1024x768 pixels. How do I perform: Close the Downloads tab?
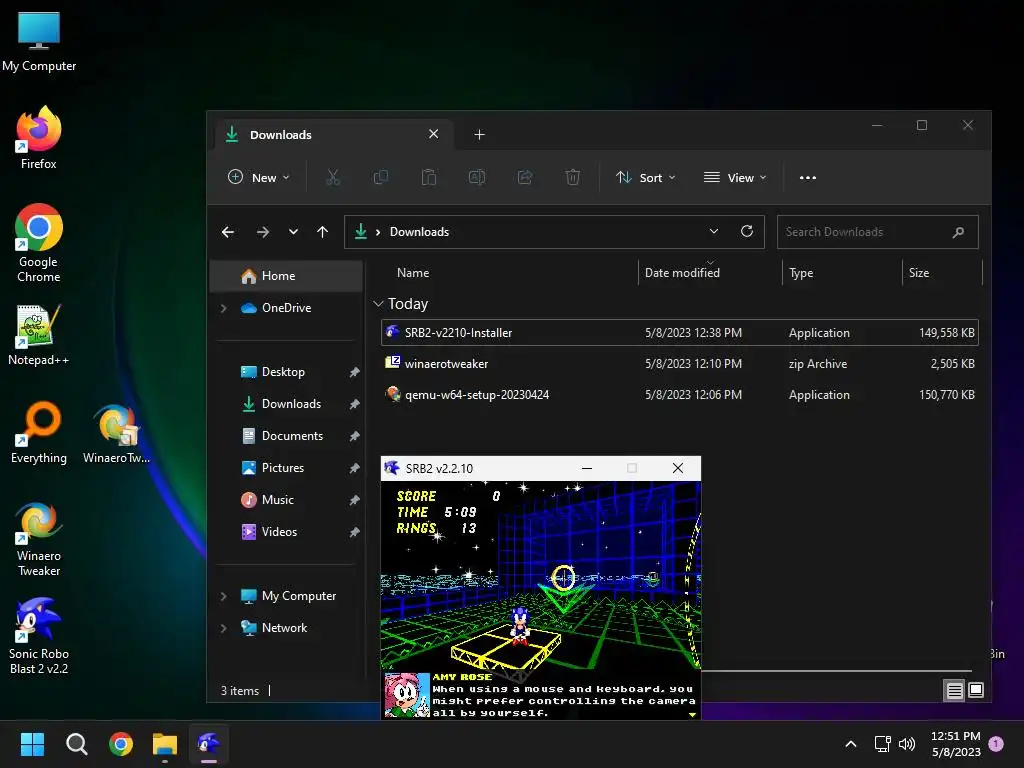coord(433,134)
